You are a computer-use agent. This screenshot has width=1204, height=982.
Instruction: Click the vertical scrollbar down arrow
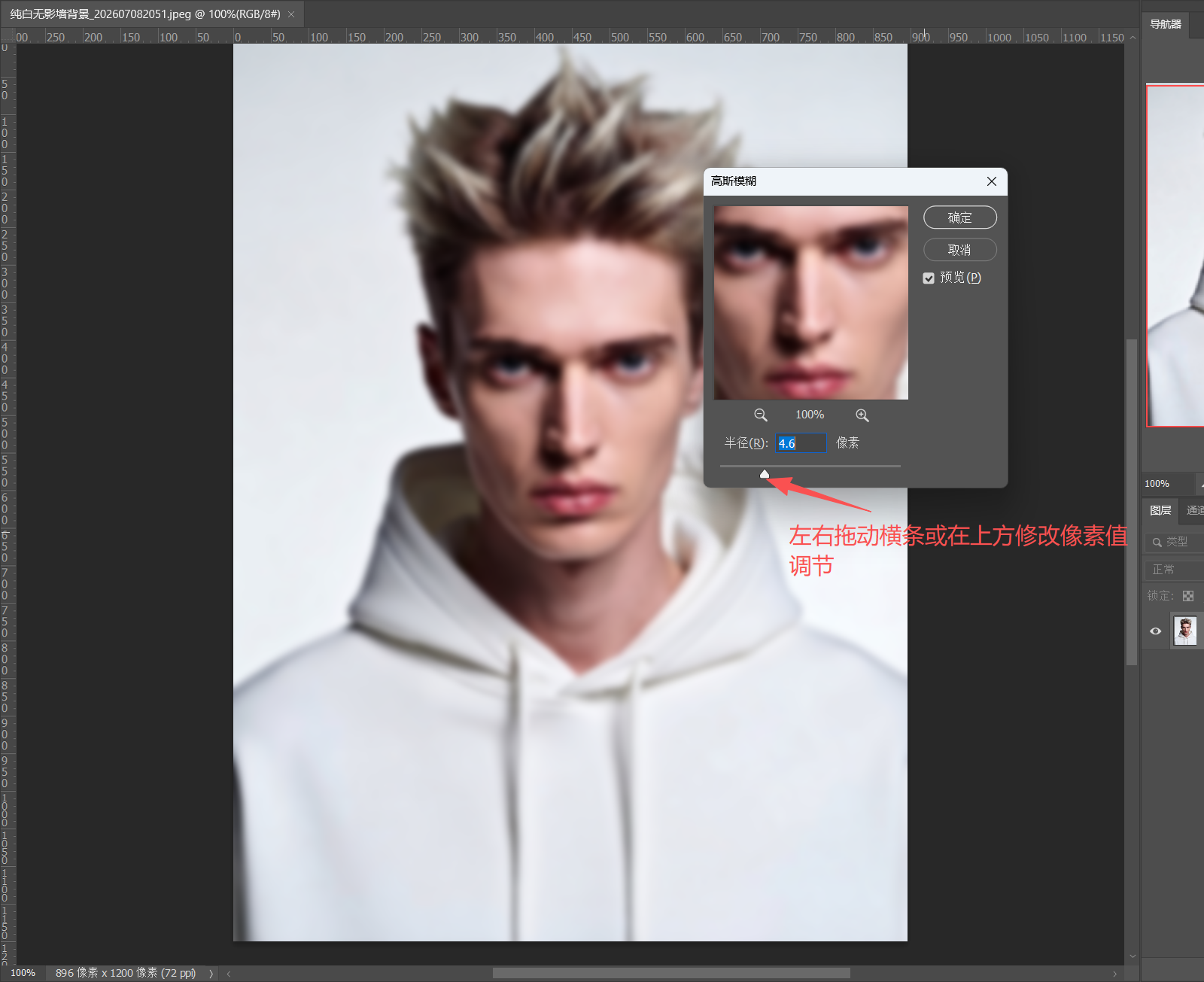click(x=1133, y=956)
